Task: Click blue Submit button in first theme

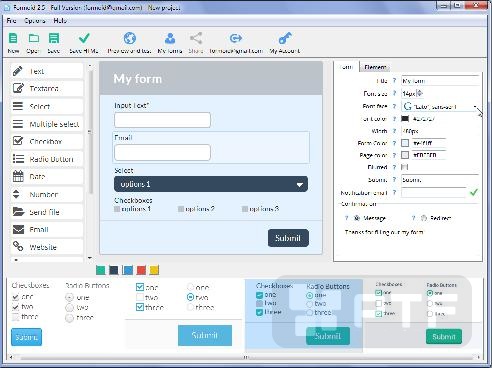Action: coord(26,337)
